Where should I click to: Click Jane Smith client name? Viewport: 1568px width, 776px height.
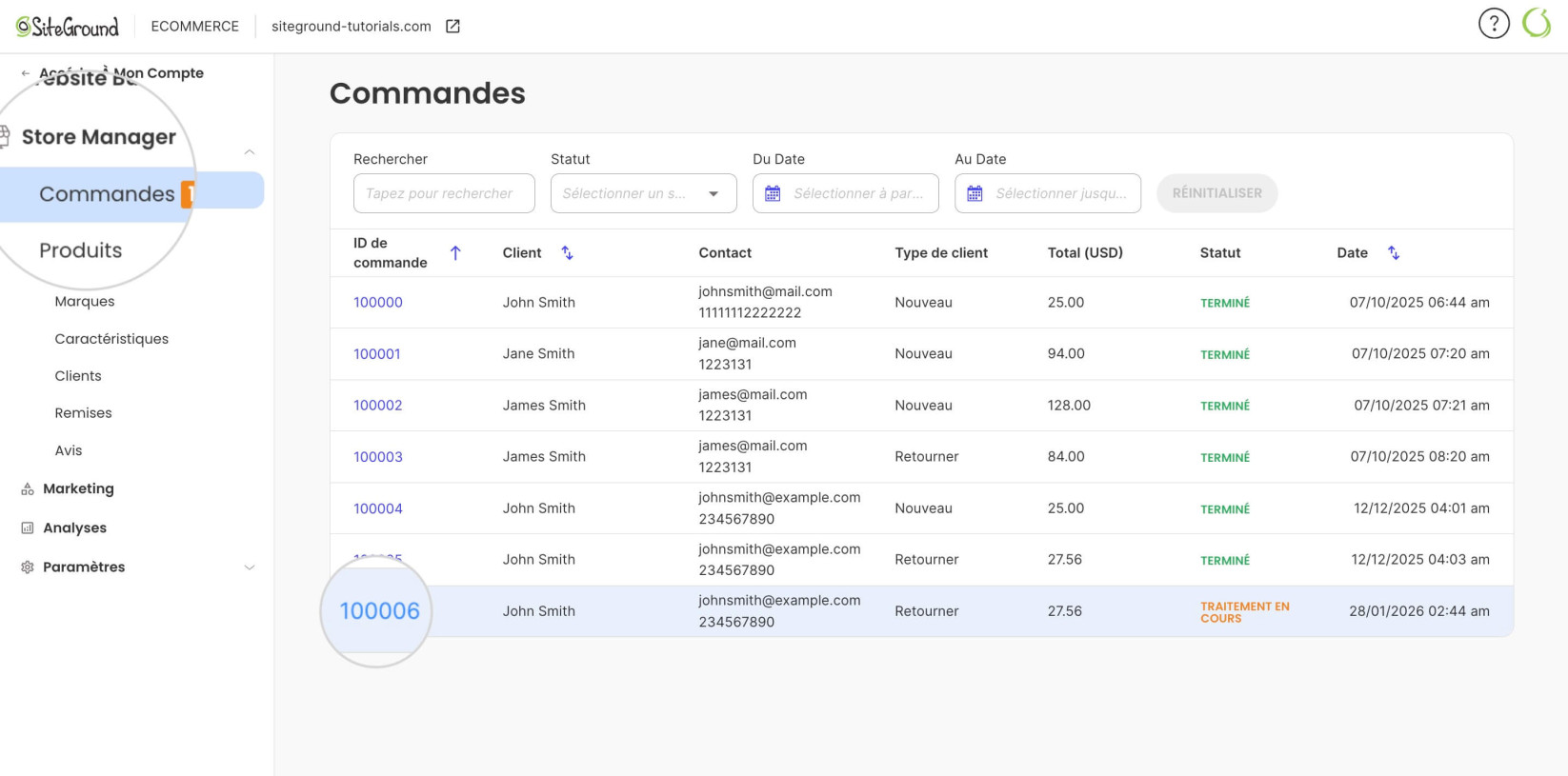coord(539,354)
